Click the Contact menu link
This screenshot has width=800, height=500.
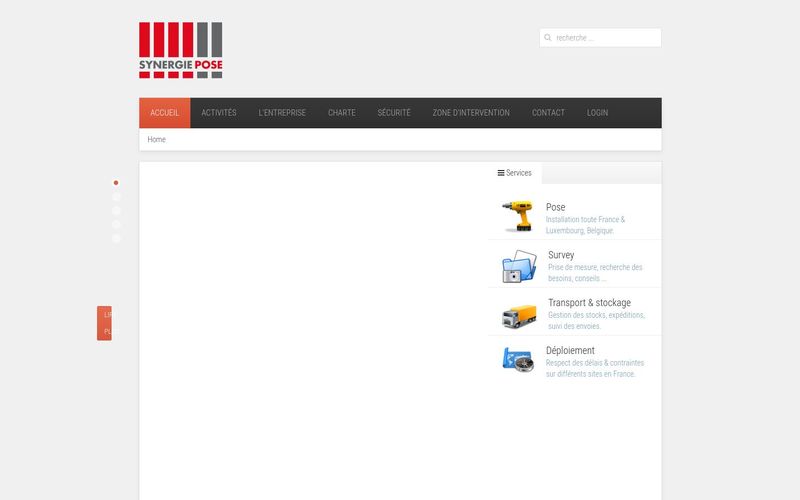point(548,113)
